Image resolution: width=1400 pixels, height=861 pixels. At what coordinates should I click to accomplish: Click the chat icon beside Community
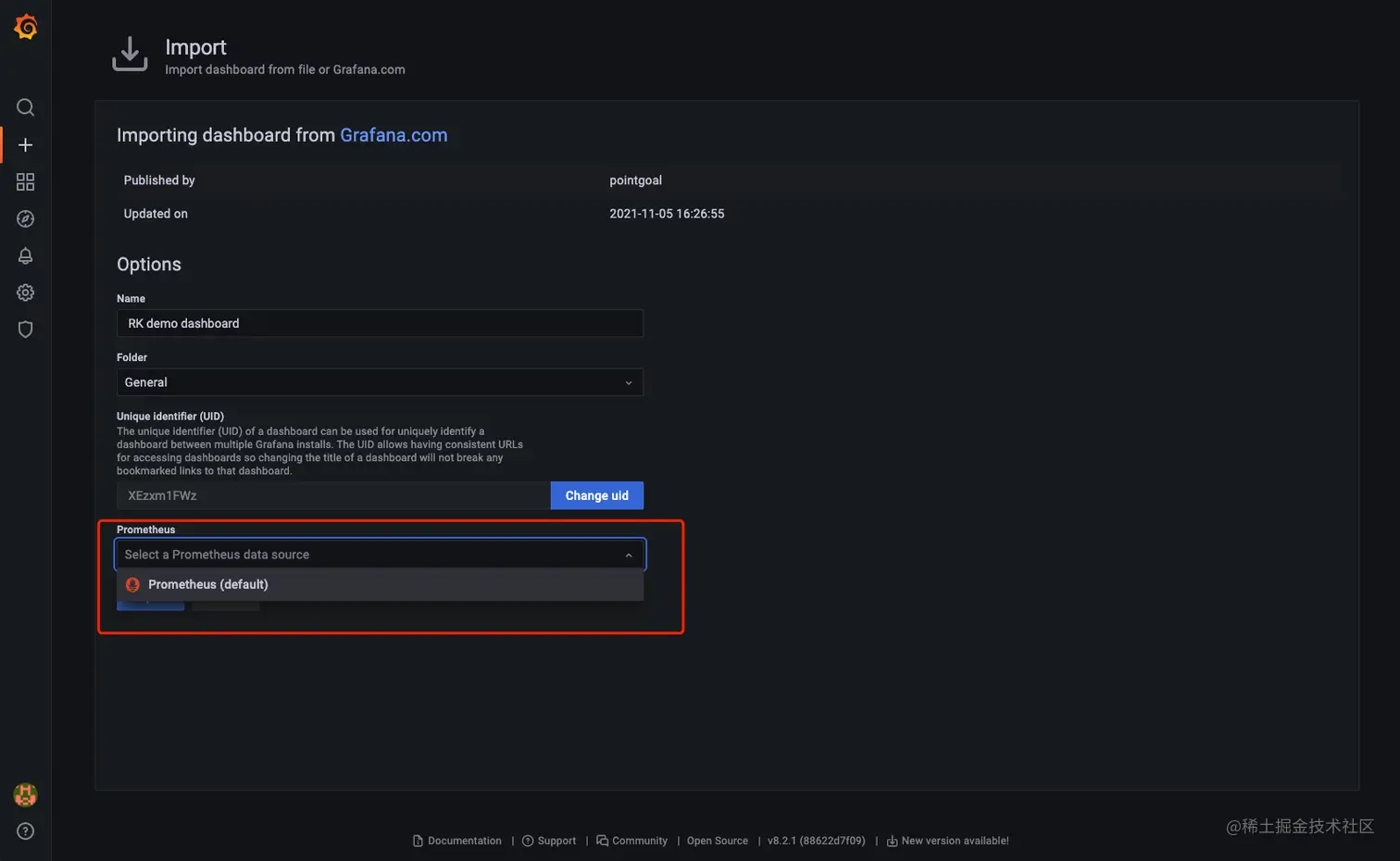click(x=603, y=841)
